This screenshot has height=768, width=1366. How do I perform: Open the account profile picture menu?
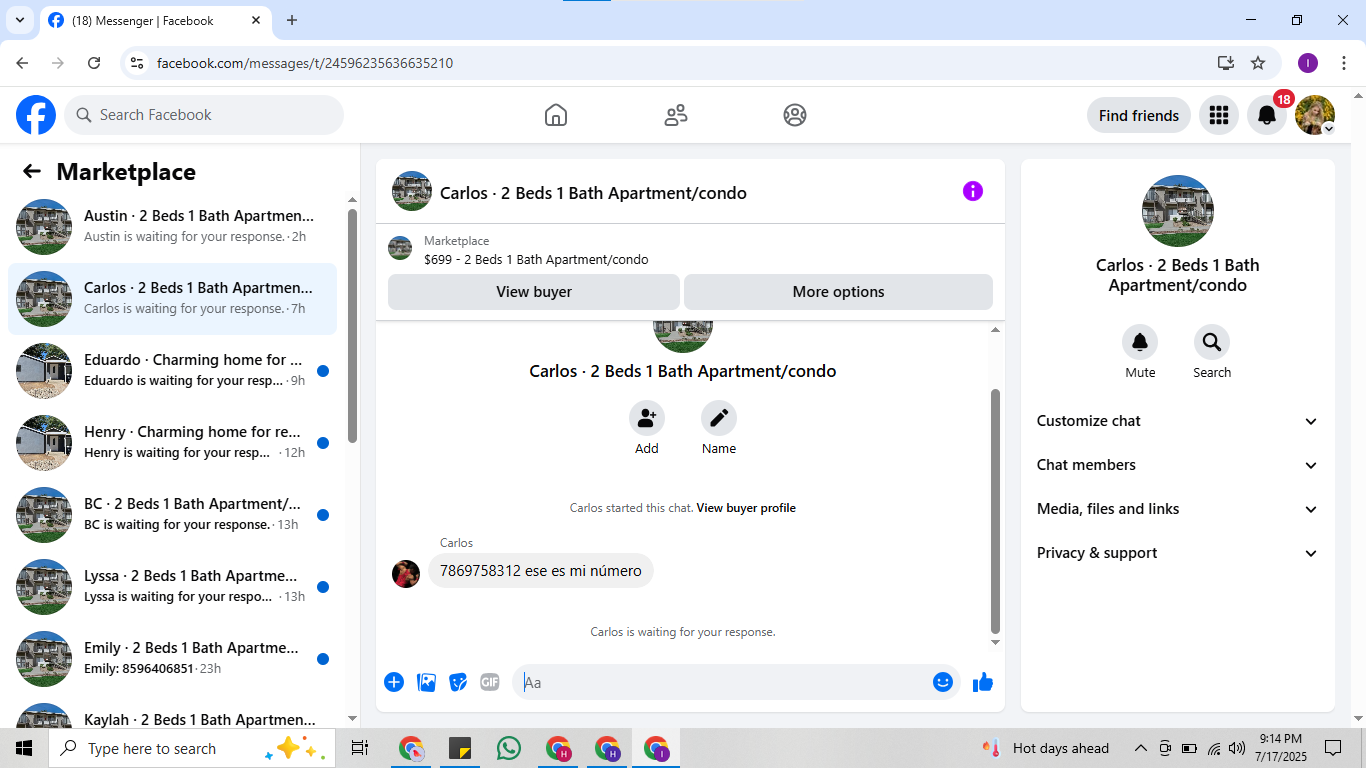click(x=1315, y=115)
